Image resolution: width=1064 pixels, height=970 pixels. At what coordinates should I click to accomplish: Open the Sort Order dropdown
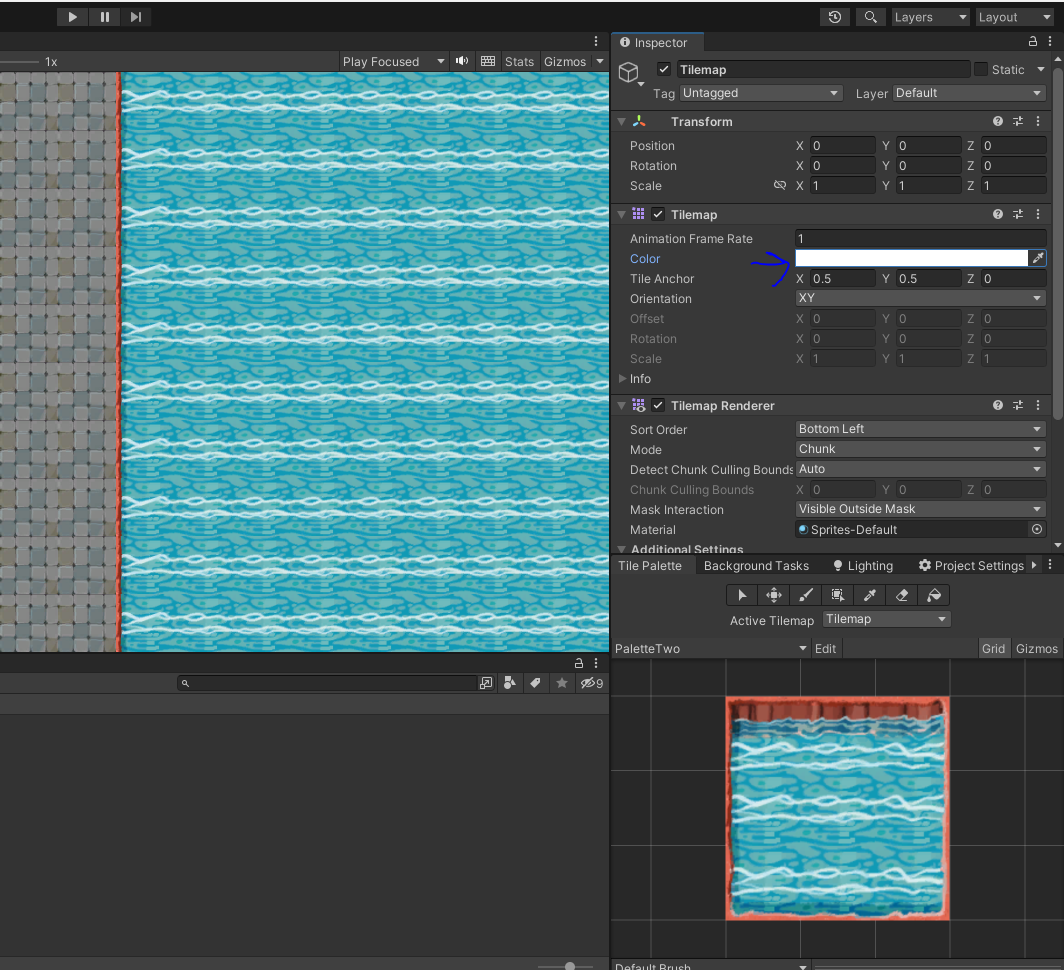pyautogui.click(x=919, y=429)
